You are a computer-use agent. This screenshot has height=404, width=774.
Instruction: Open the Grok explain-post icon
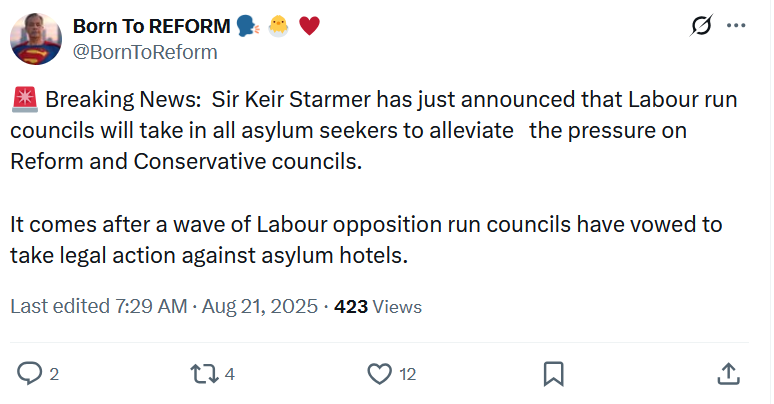point(701,26)
